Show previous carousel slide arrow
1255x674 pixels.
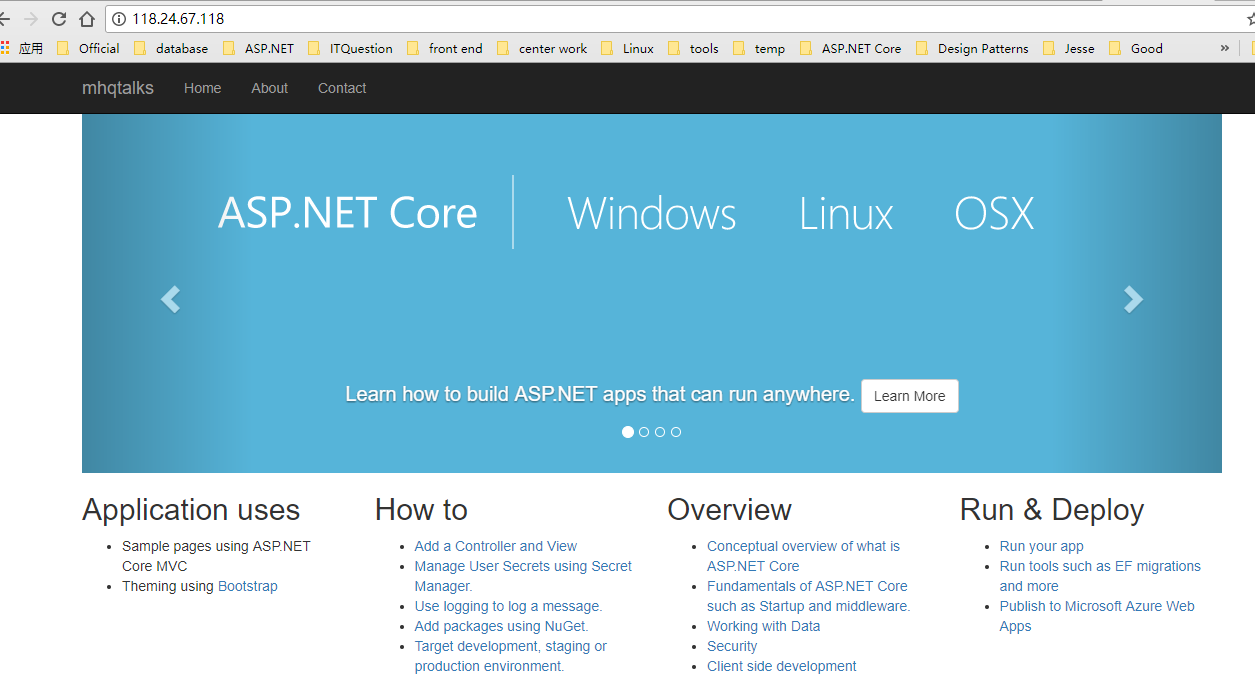click(x=170, y=299)
